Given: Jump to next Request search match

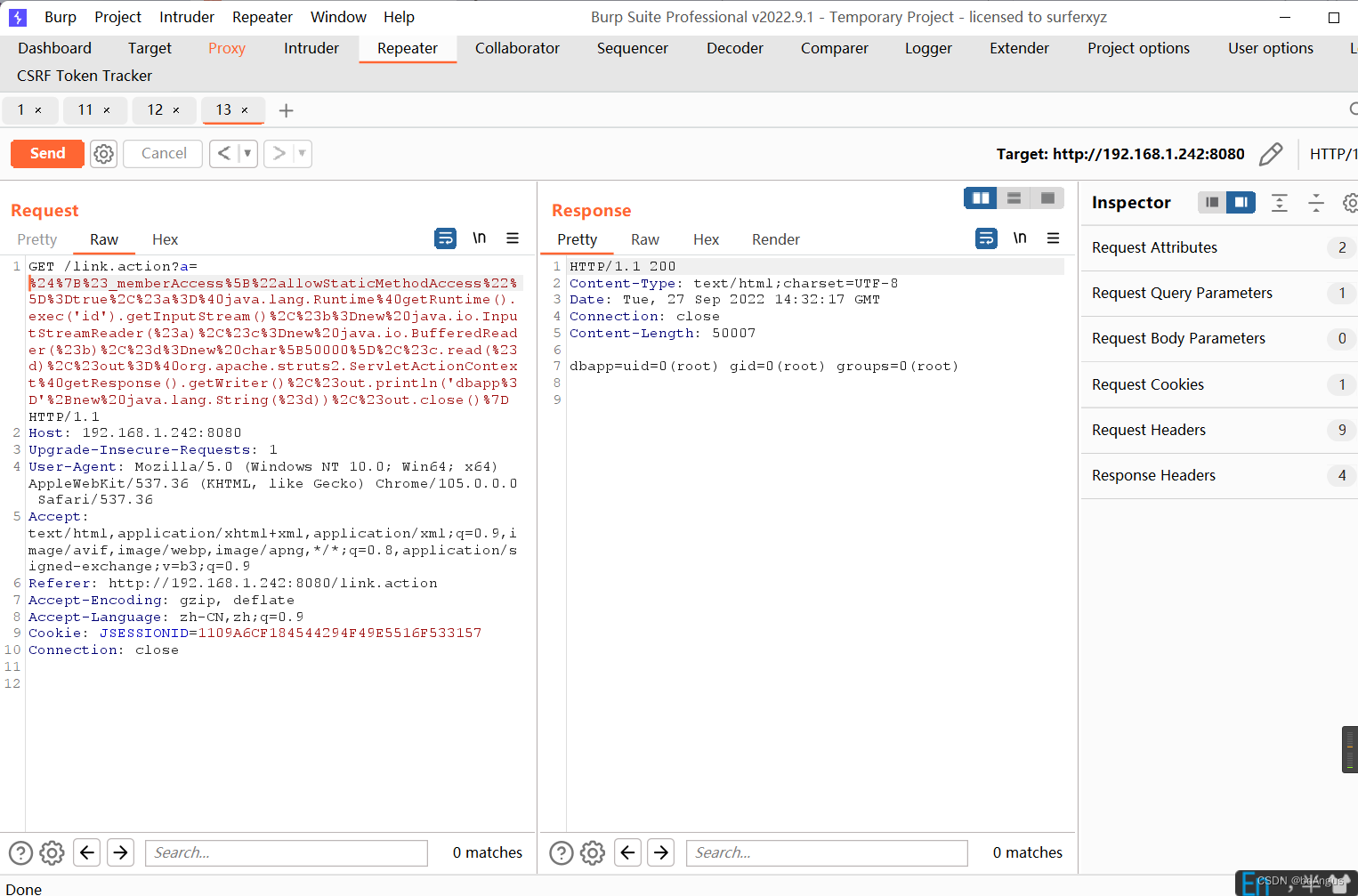Looking at the screenshot, I should [121, 852].
